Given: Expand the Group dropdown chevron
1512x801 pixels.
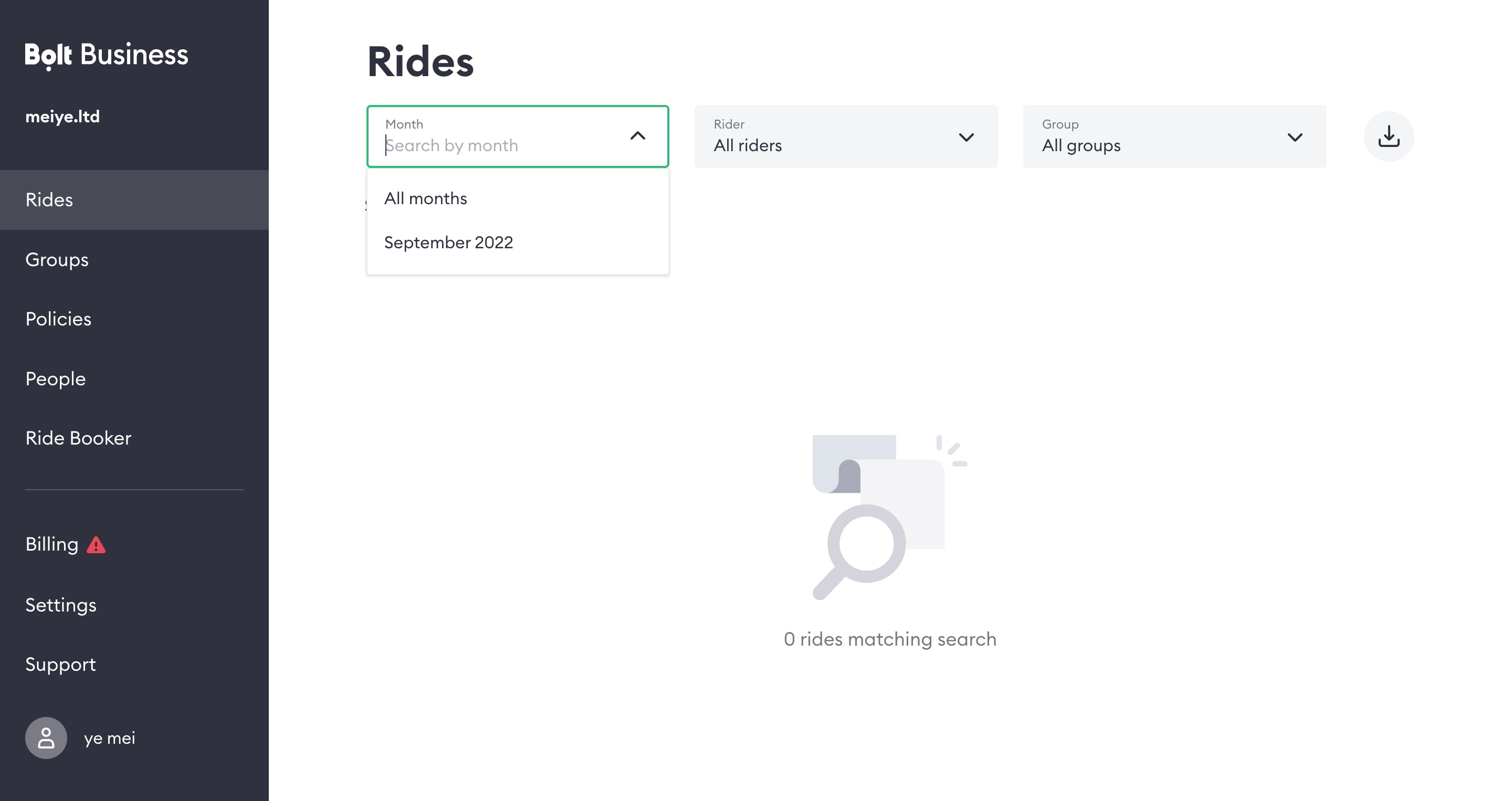Looking at the screenshot, I should [x=1295, y=138].
